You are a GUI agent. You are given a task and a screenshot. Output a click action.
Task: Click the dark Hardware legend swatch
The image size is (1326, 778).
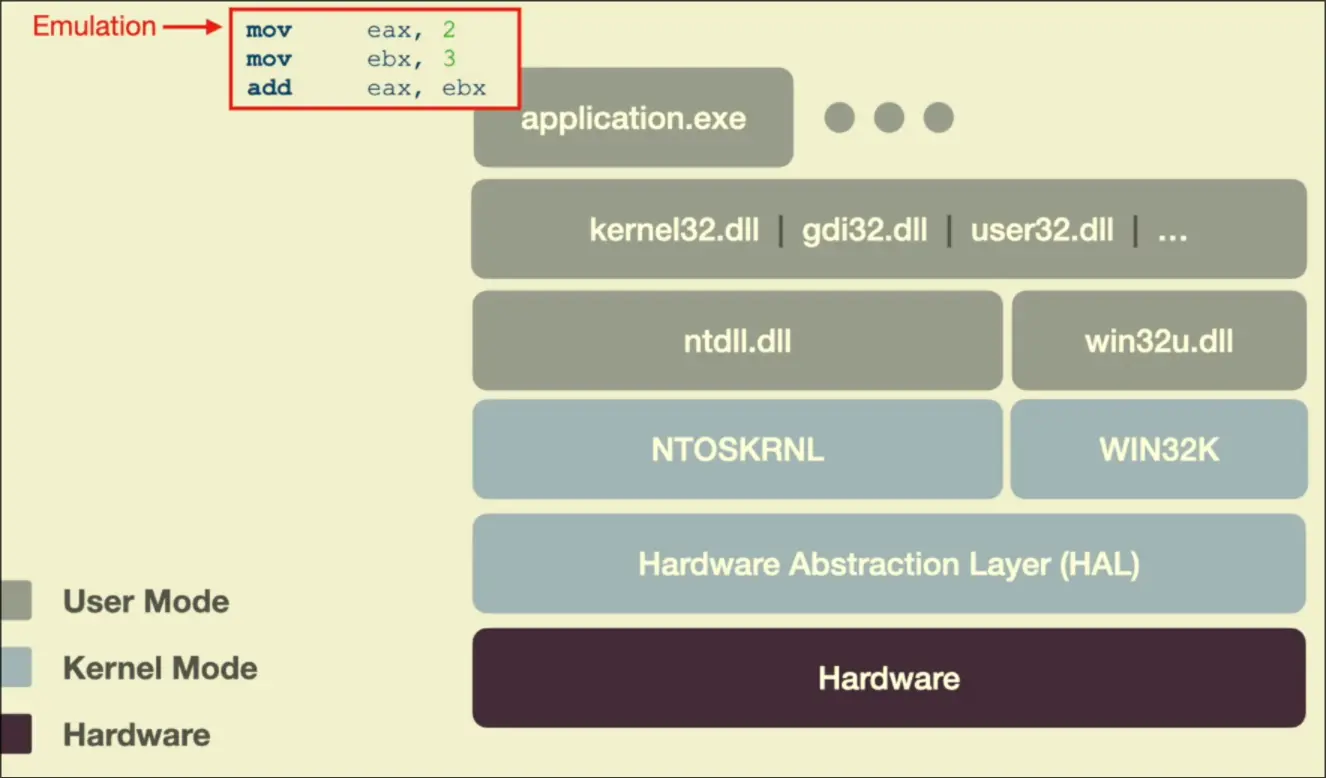(x=16, y=734)
